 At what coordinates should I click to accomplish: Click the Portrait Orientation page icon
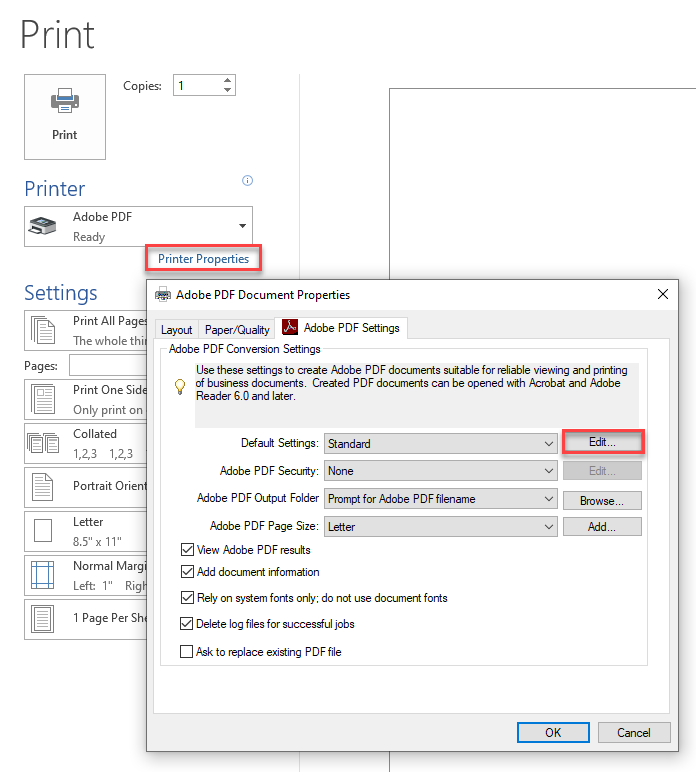tap(43, 487)
